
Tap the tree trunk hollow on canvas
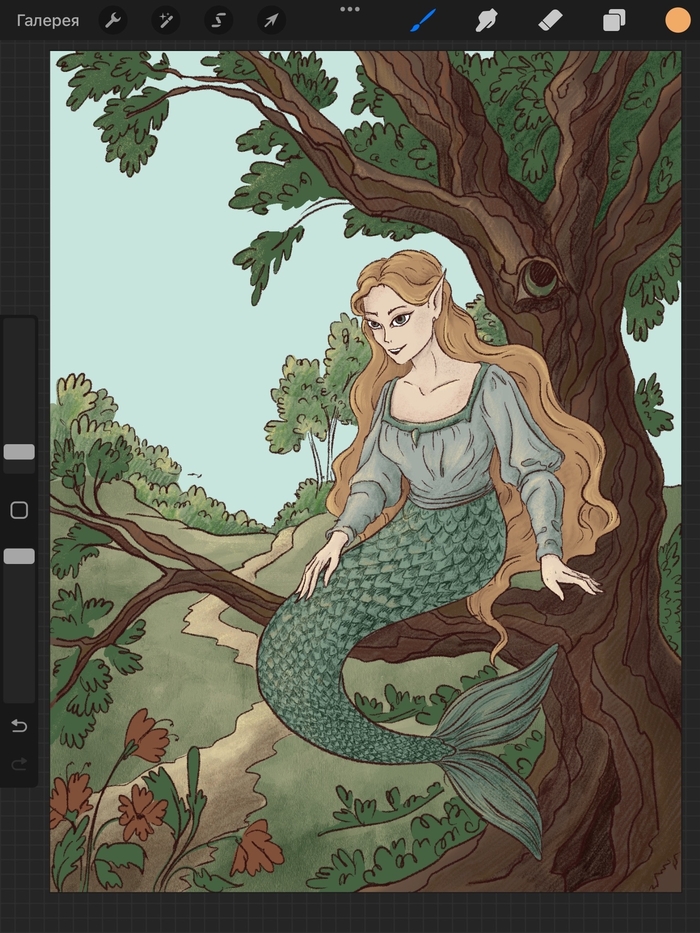click(x=538, y=275)
